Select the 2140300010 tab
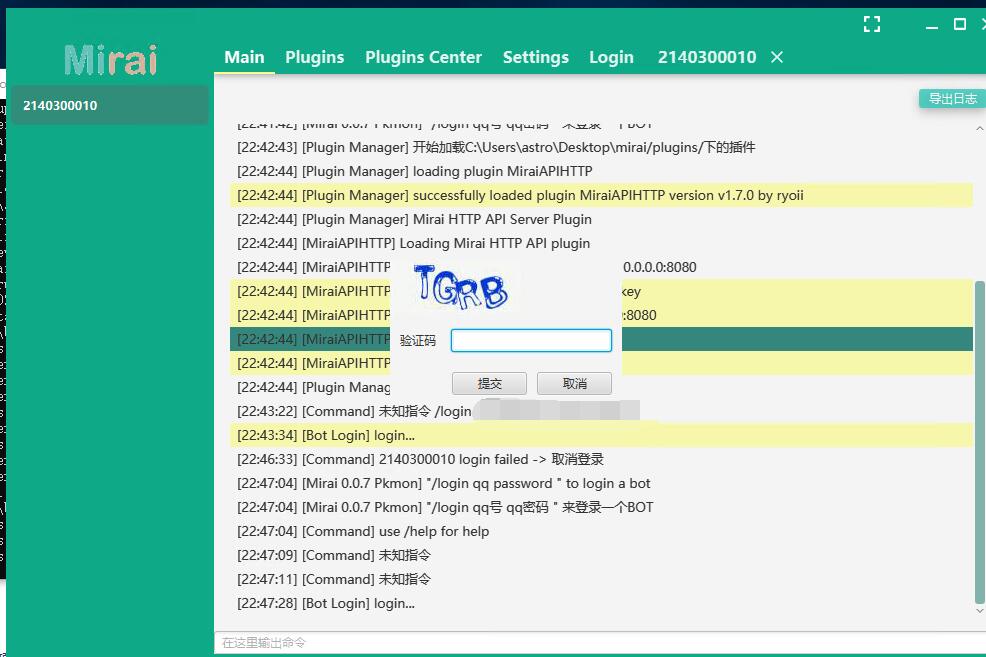The image size is (986, 657). 707,57
